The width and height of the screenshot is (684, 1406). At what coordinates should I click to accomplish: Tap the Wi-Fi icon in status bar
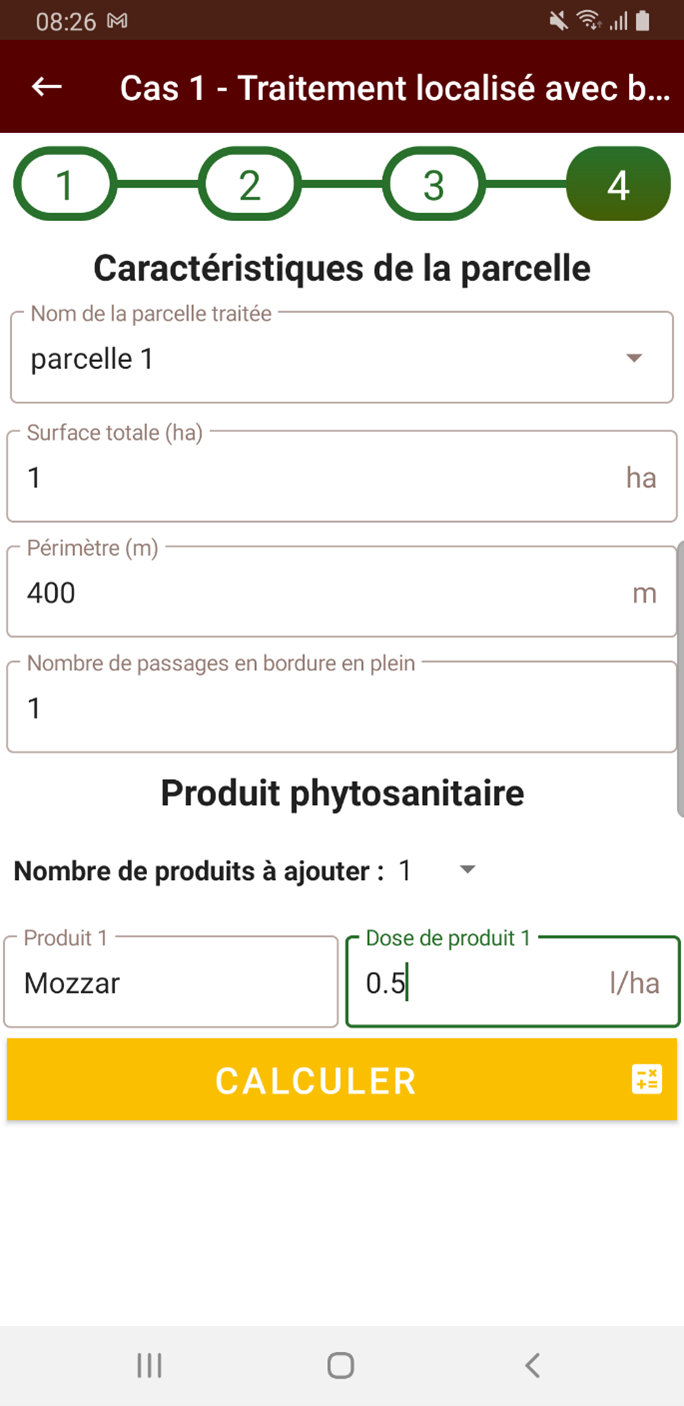[x=589, y=20]
